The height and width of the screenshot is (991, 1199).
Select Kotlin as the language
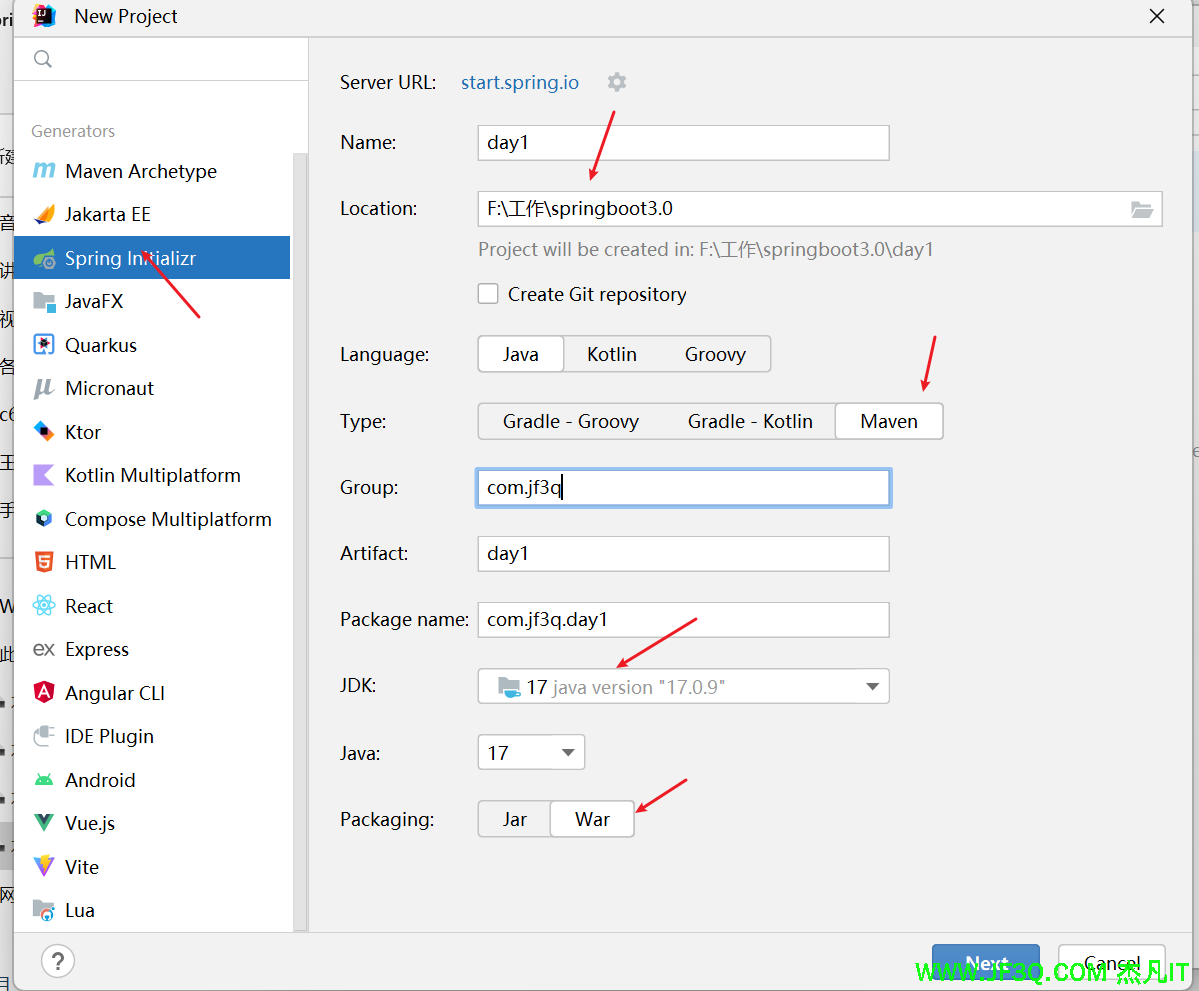[611, 354]
